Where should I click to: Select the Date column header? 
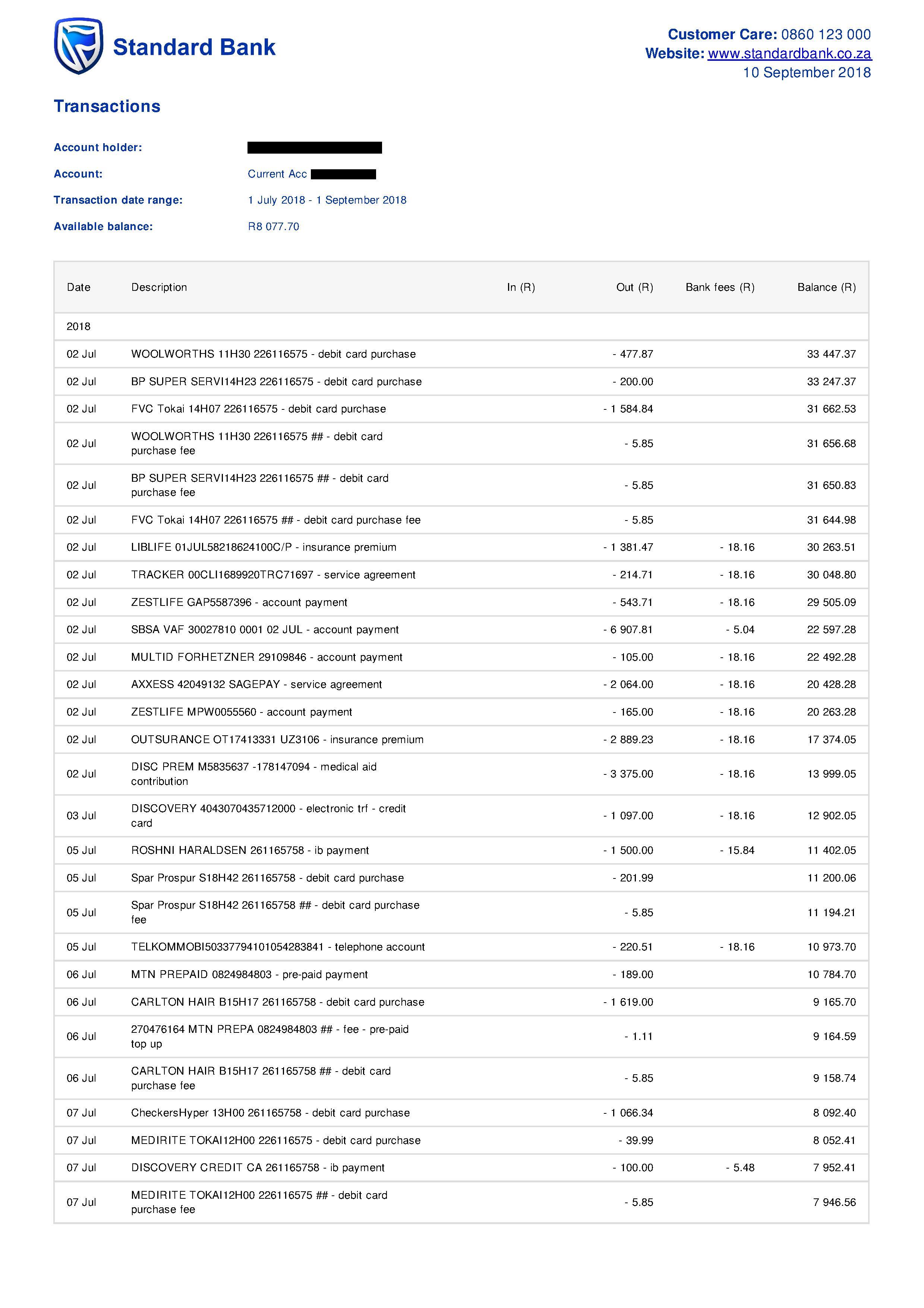(x=79, y=288)
